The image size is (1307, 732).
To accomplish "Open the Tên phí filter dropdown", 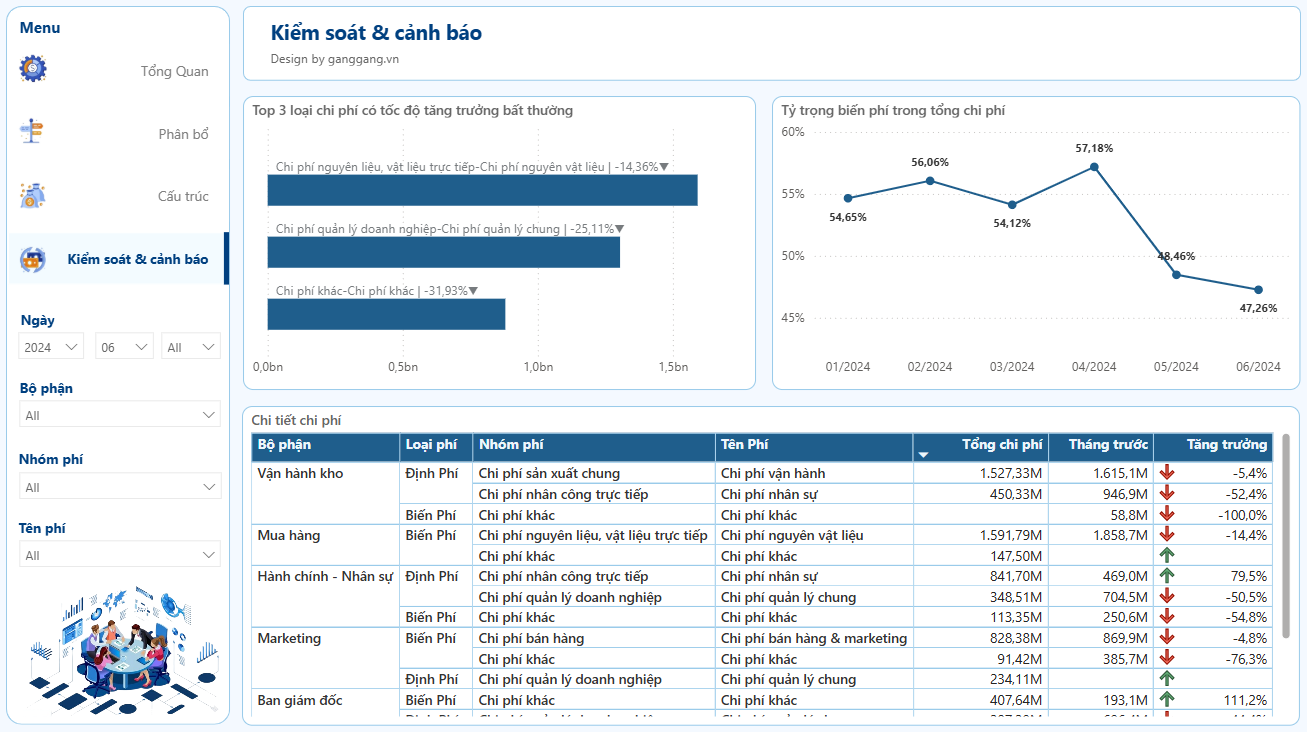I will click(120, 555).
